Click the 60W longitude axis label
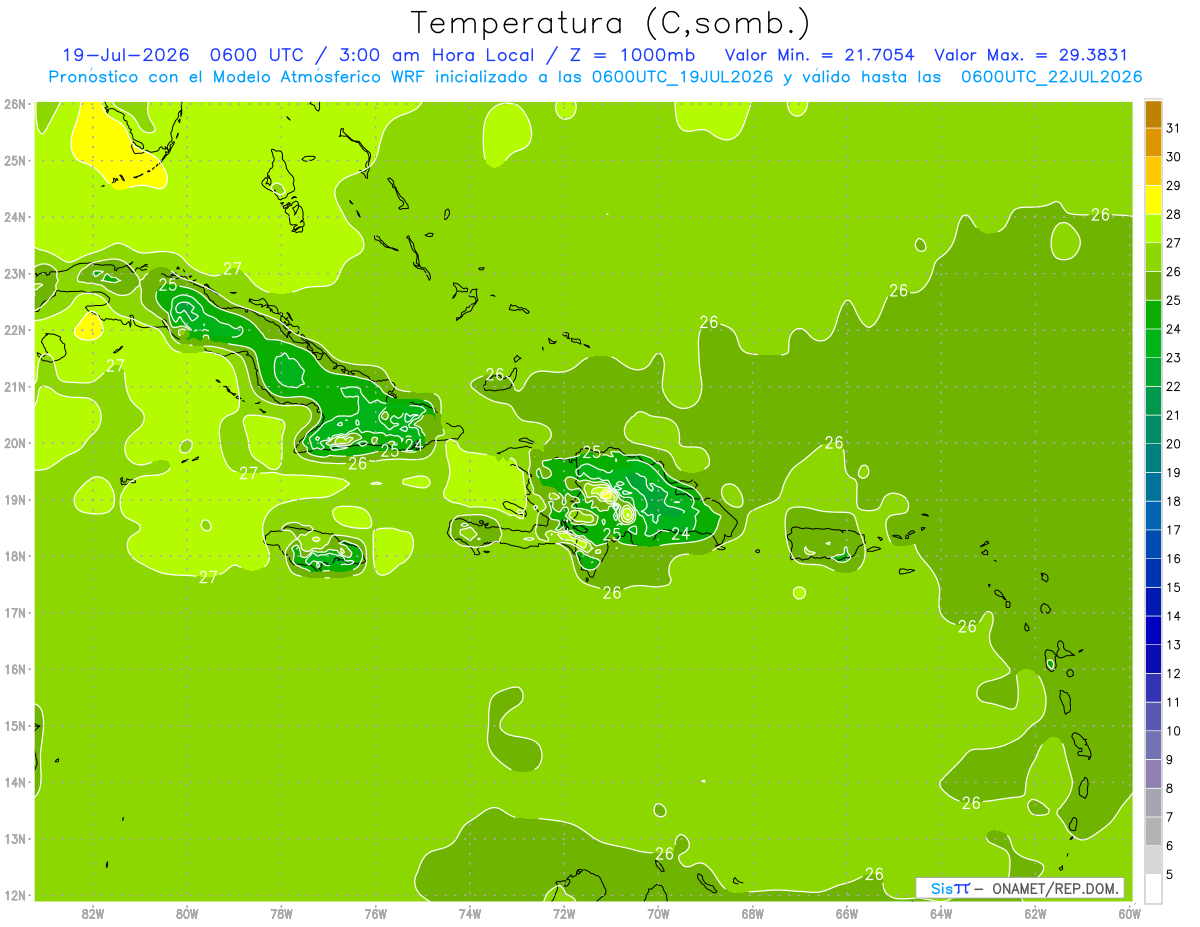This screenshot has width=1200, height=927. tap(1129, 913)
